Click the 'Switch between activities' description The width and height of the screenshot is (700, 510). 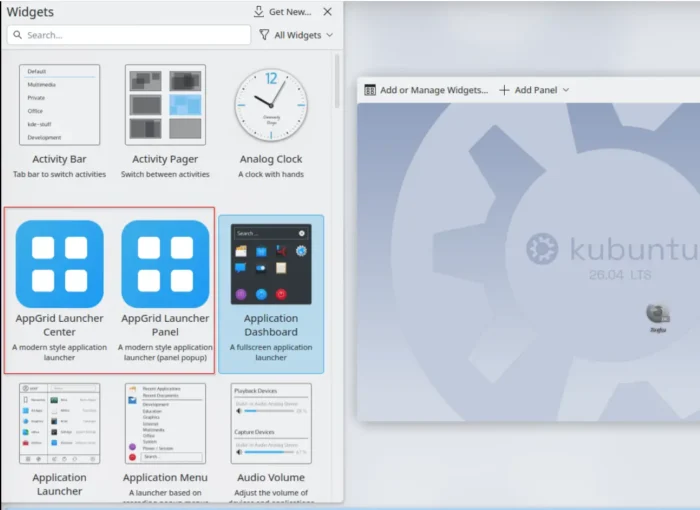[165, 174]
